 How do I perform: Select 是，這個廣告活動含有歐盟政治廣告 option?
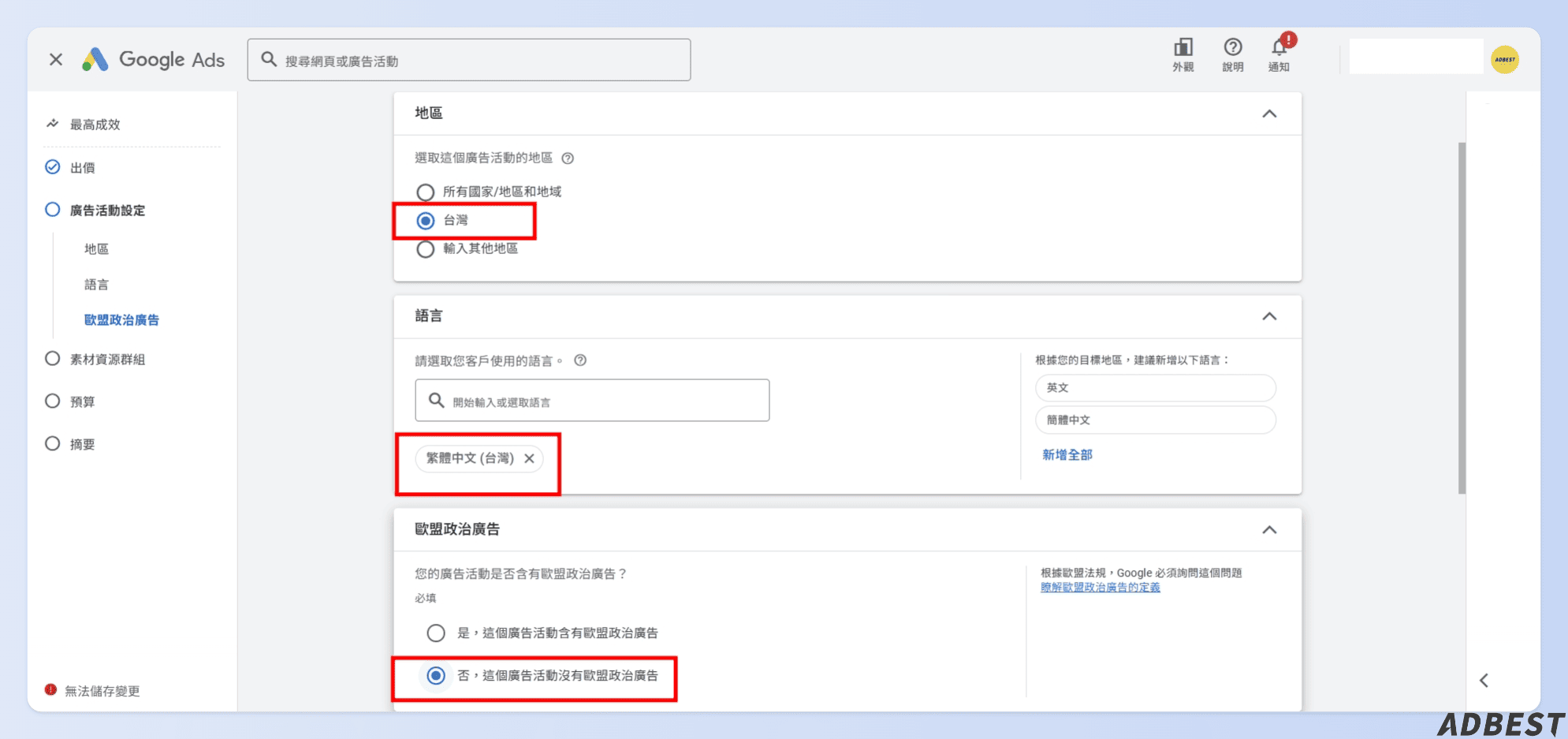click(436, 633)
